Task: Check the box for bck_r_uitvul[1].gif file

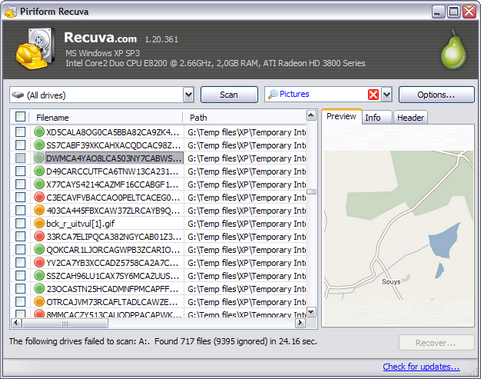Action: (20, 223)
